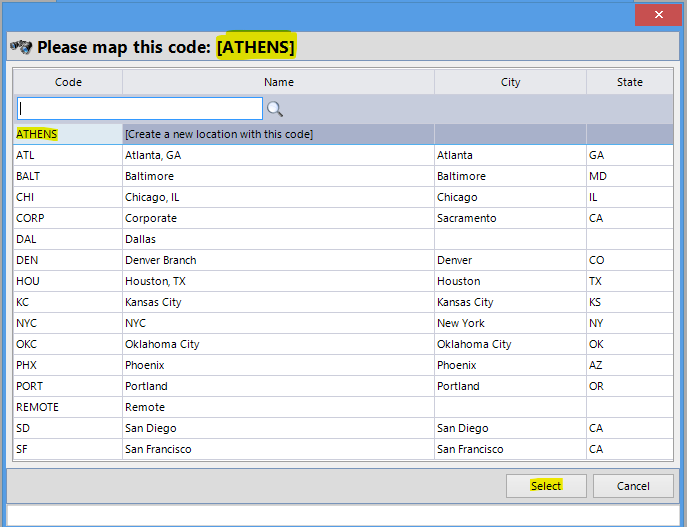Click the CO state cell
The width and height of the screenshot is (687, 527).
pyautogui.click(x=630, y=260)
